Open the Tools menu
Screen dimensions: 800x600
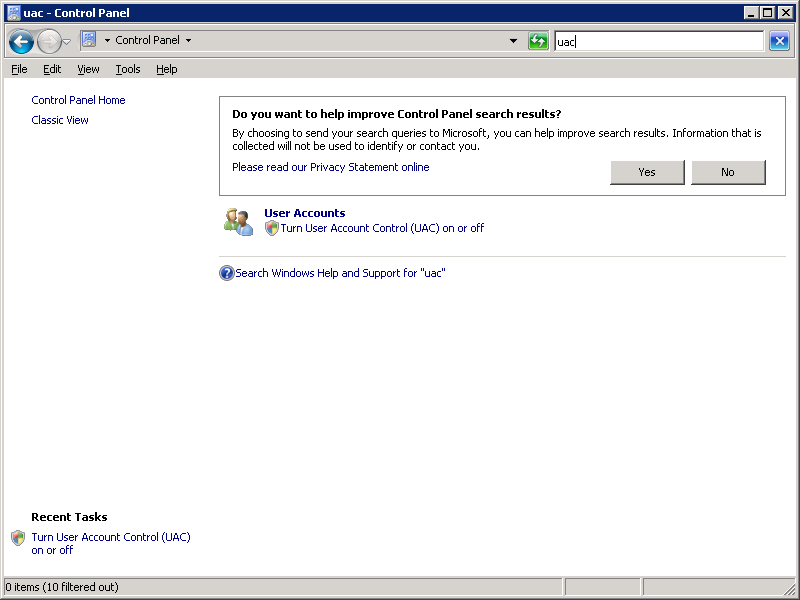[x=127, y=69]
